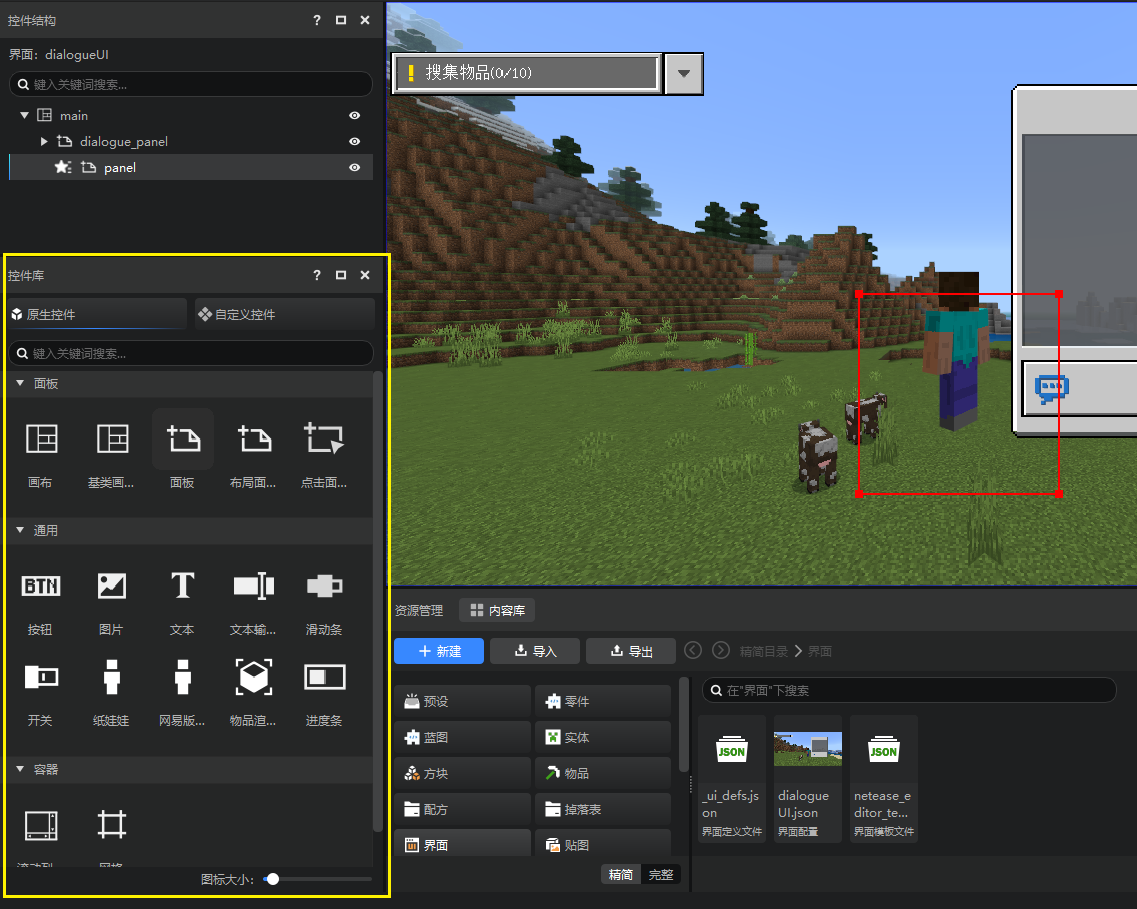Viewport: 1137px width, 909px height.
Task: Hide the dialogue_panel node with eye icon
Action: 354,142
